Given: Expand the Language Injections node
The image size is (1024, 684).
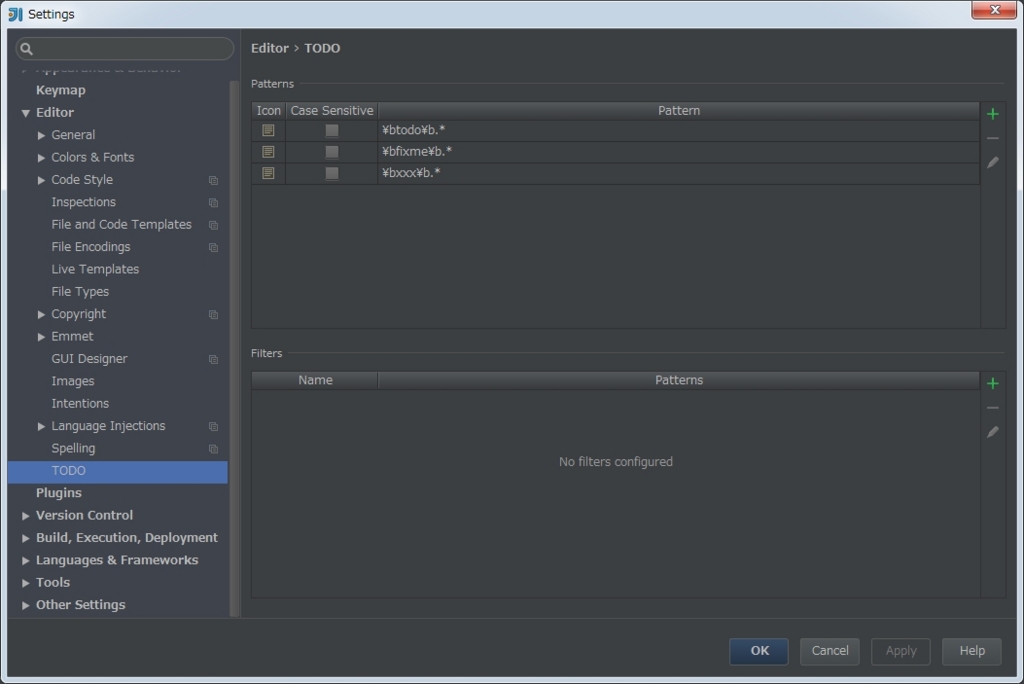Looking at the screenshot, I should coord(41,426).
